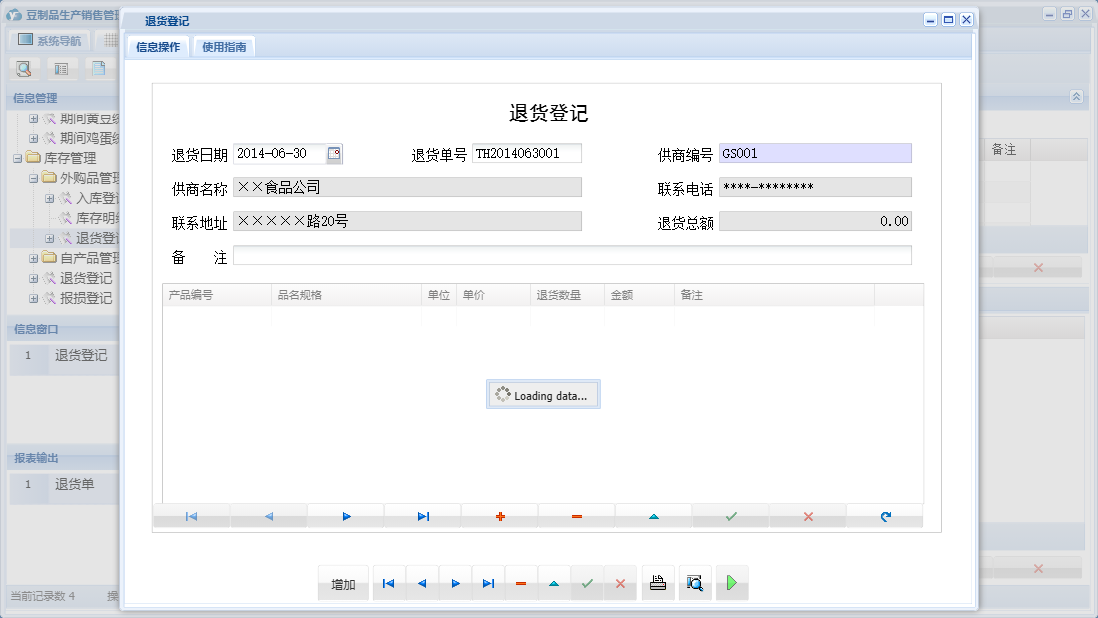Click inside the 备注 input field
The image size is (1098, 618).
(x=572, y=255)
